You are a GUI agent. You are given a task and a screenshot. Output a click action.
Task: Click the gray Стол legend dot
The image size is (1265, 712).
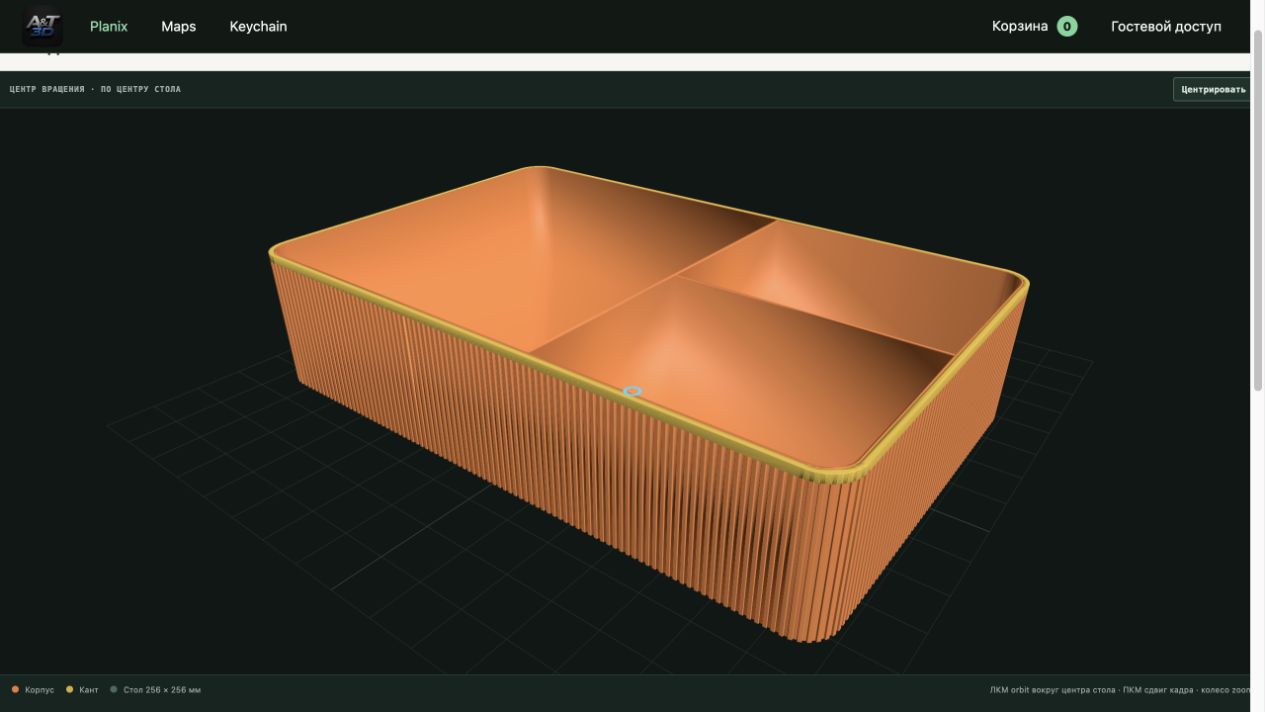pos(114,689)
